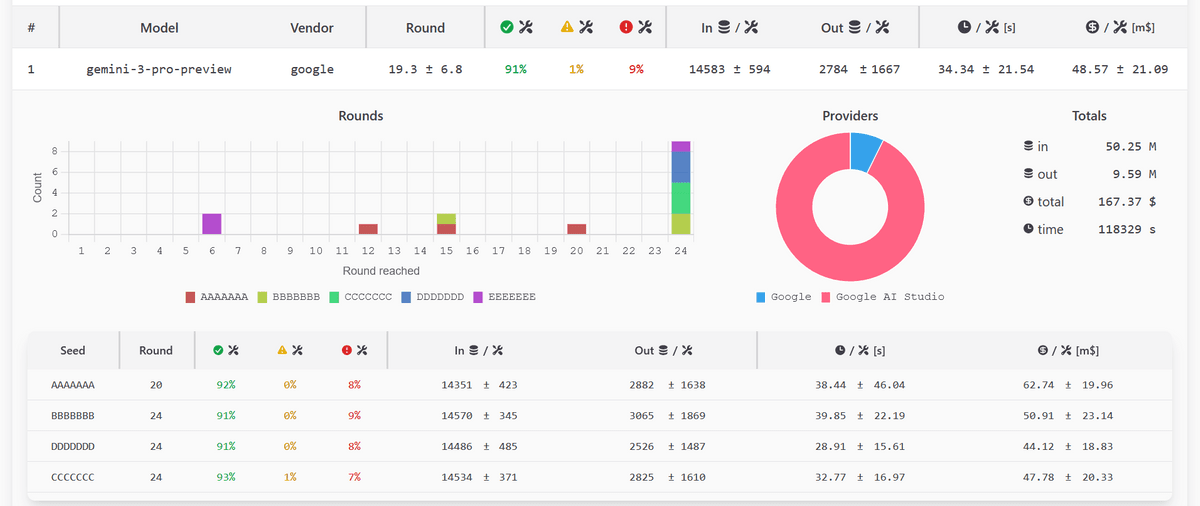Click the dollar cost column header in top table

(x=1120, y=28)
